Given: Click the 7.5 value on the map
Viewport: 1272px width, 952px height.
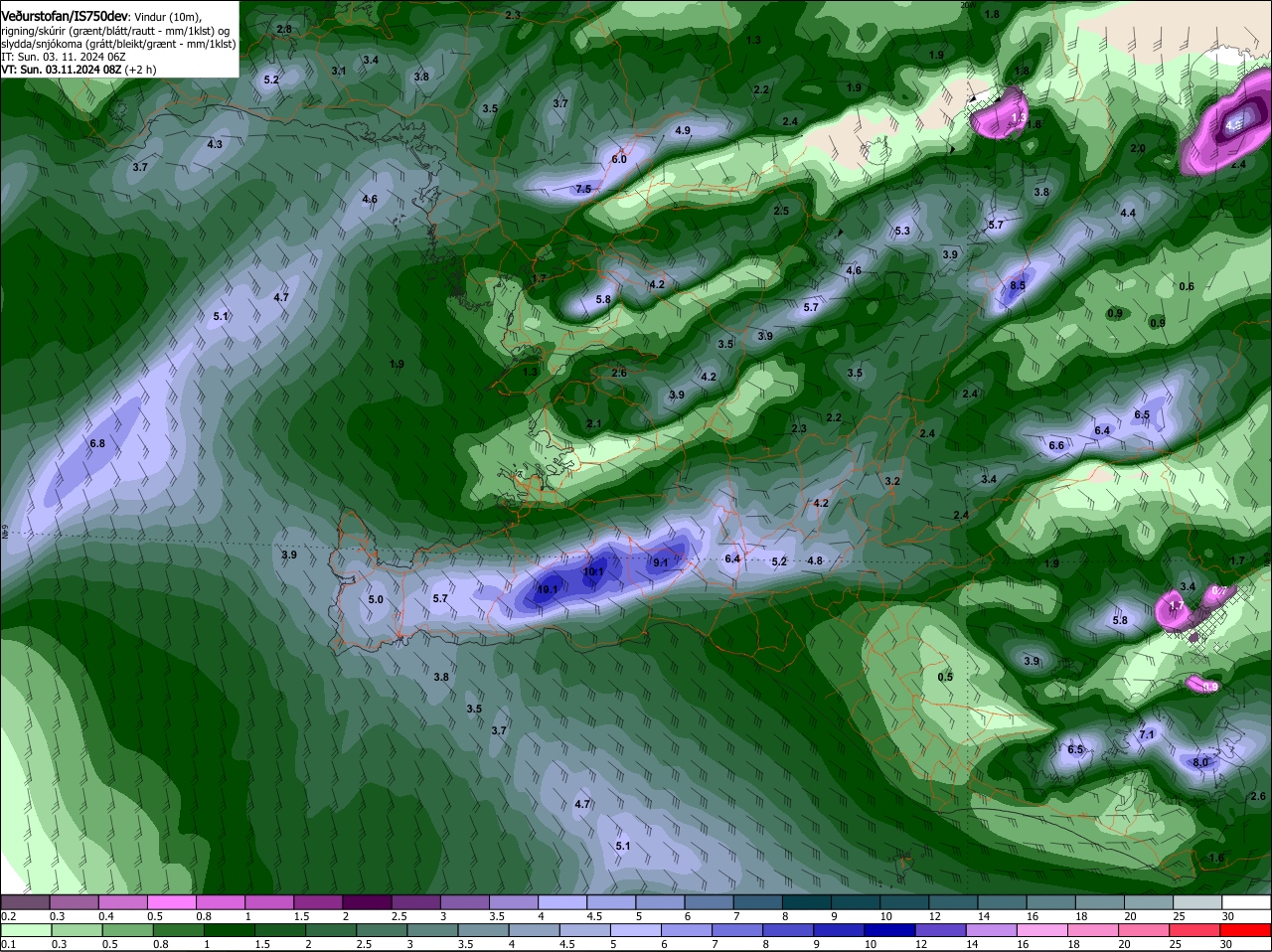Looking at the screenshot, I should pyautogui.click(x=583, y=189).
